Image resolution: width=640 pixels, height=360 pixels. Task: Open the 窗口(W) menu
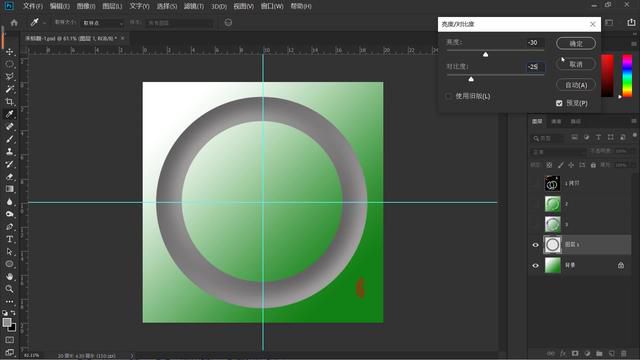[x=272, y=6]
